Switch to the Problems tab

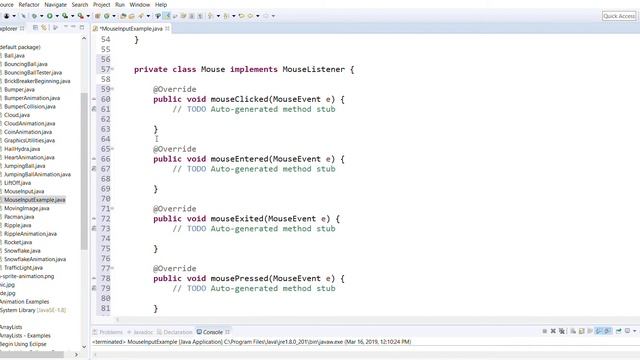(108, 332)
